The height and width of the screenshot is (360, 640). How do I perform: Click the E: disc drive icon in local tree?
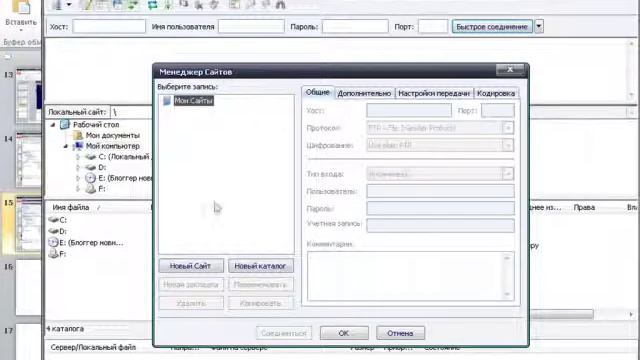pos(91,178)
